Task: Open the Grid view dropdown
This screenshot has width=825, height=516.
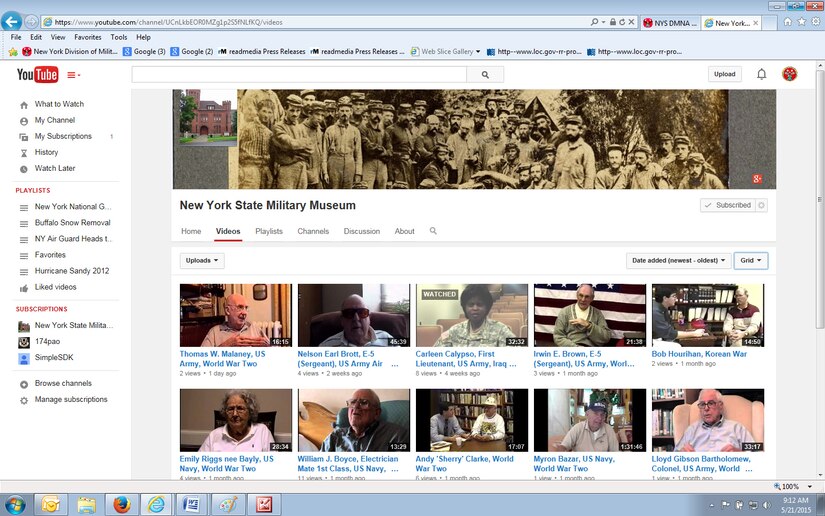Action: pos(750,260)
